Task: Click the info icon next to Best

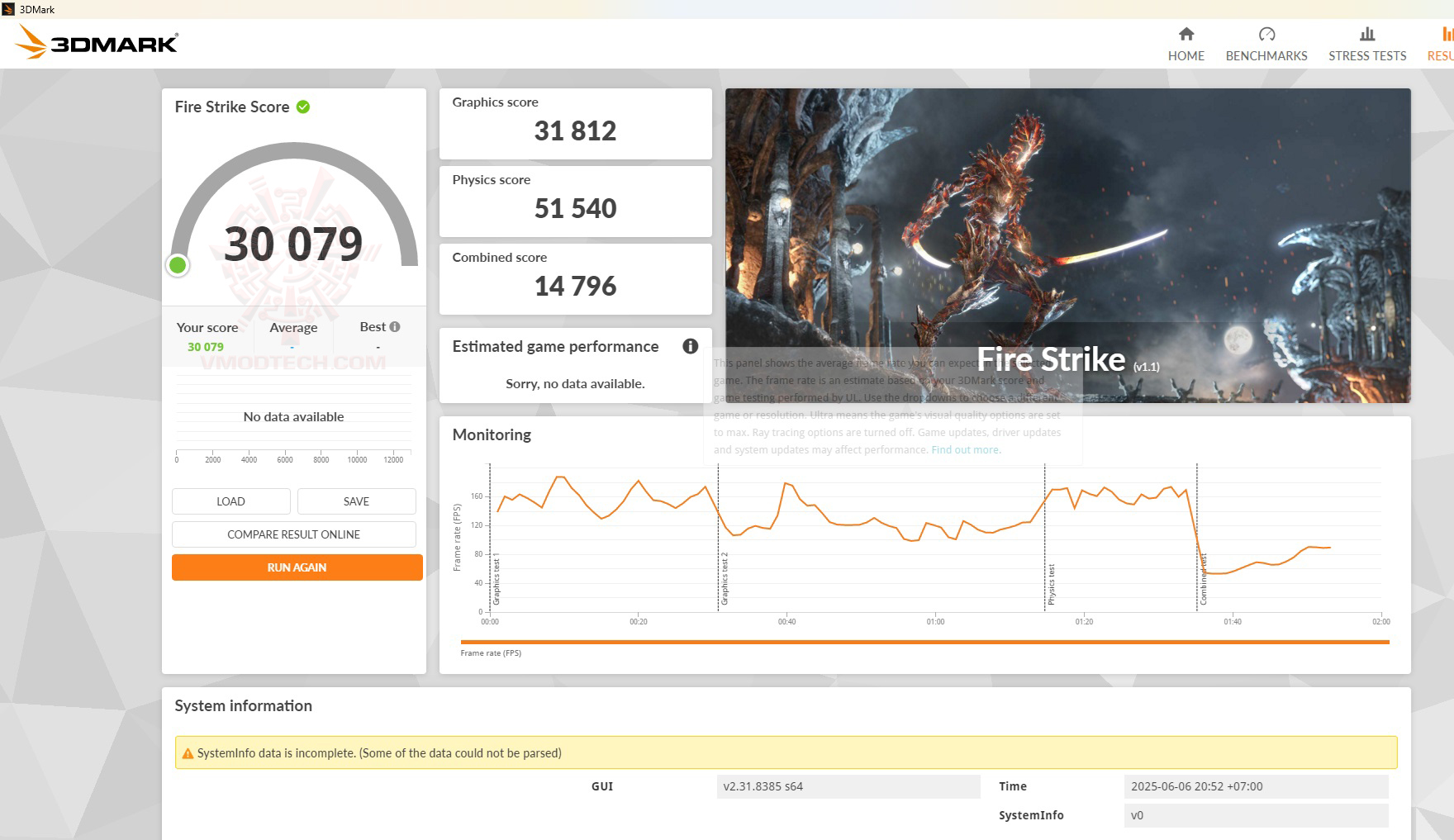Action: click(x=394, y=327)
